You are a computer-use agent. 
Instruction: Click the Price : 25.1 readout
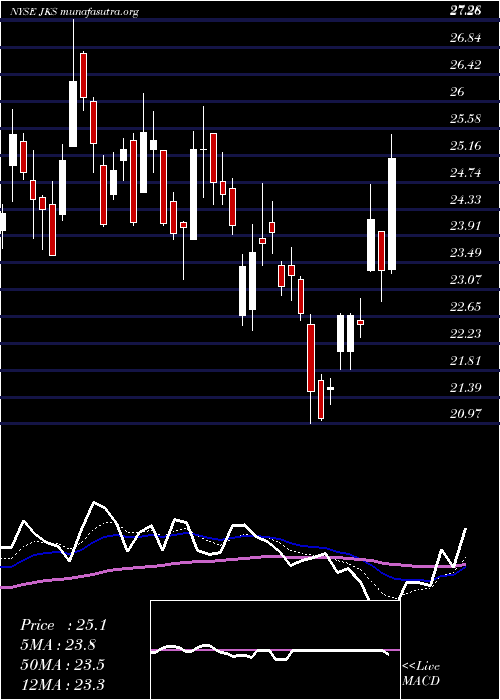[63, 625]
